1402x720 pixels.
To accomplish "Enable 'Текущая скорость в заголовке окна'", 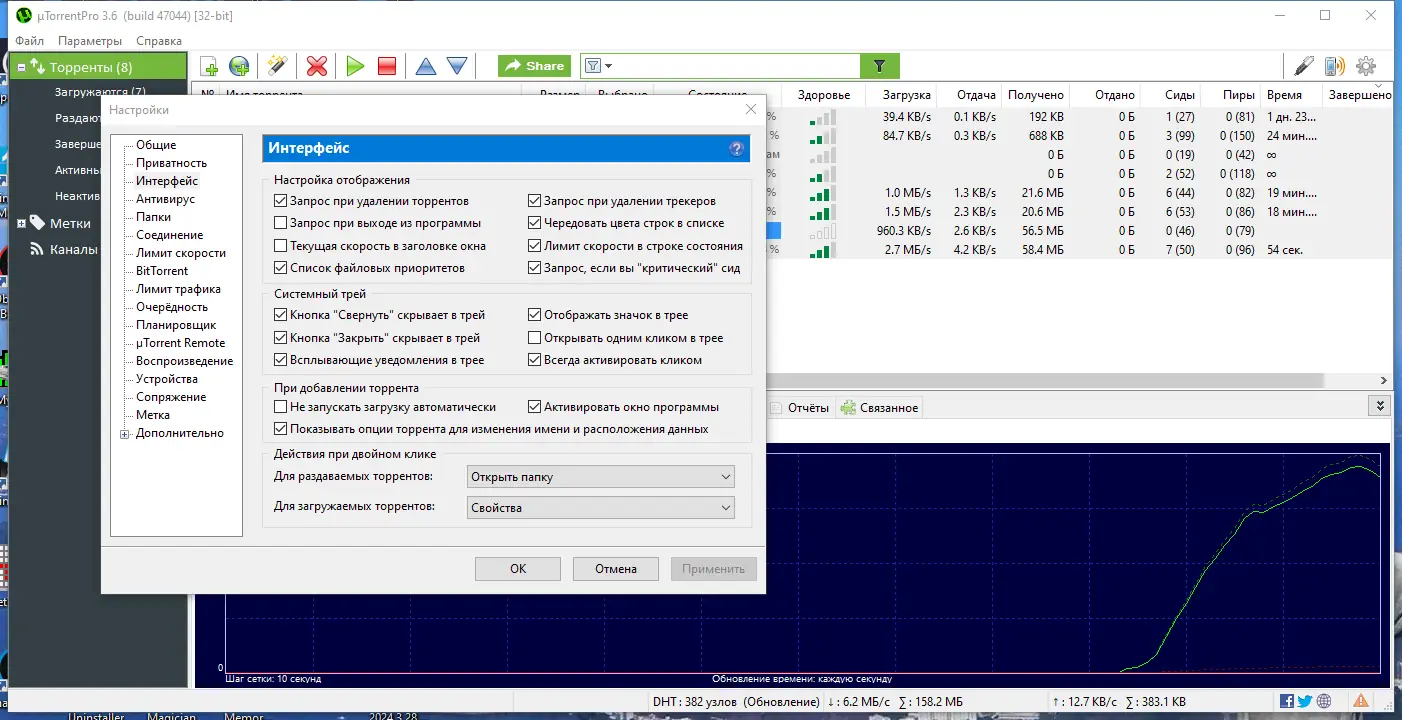I will coord(281,245).
